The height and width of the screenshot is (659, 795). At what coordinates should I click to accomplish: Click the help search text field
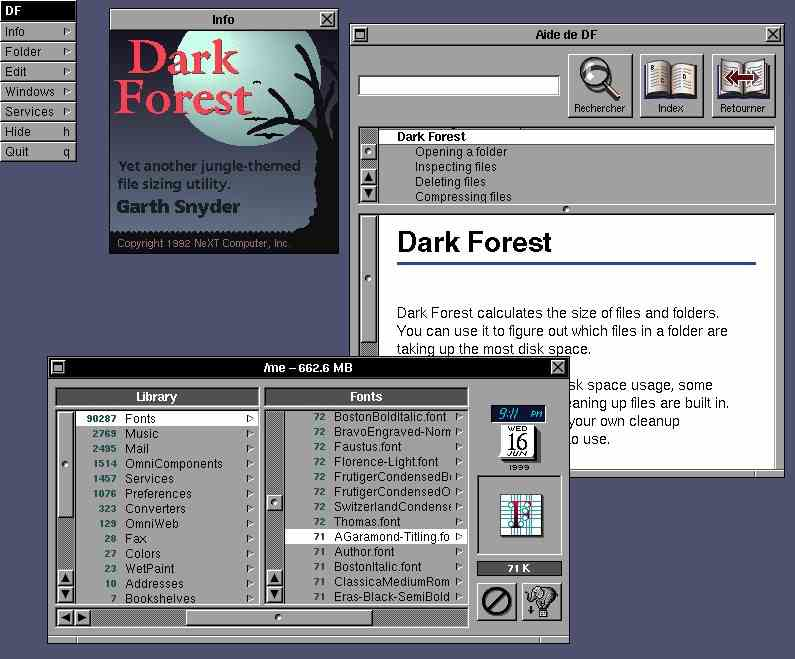click(x=459, y=86)
